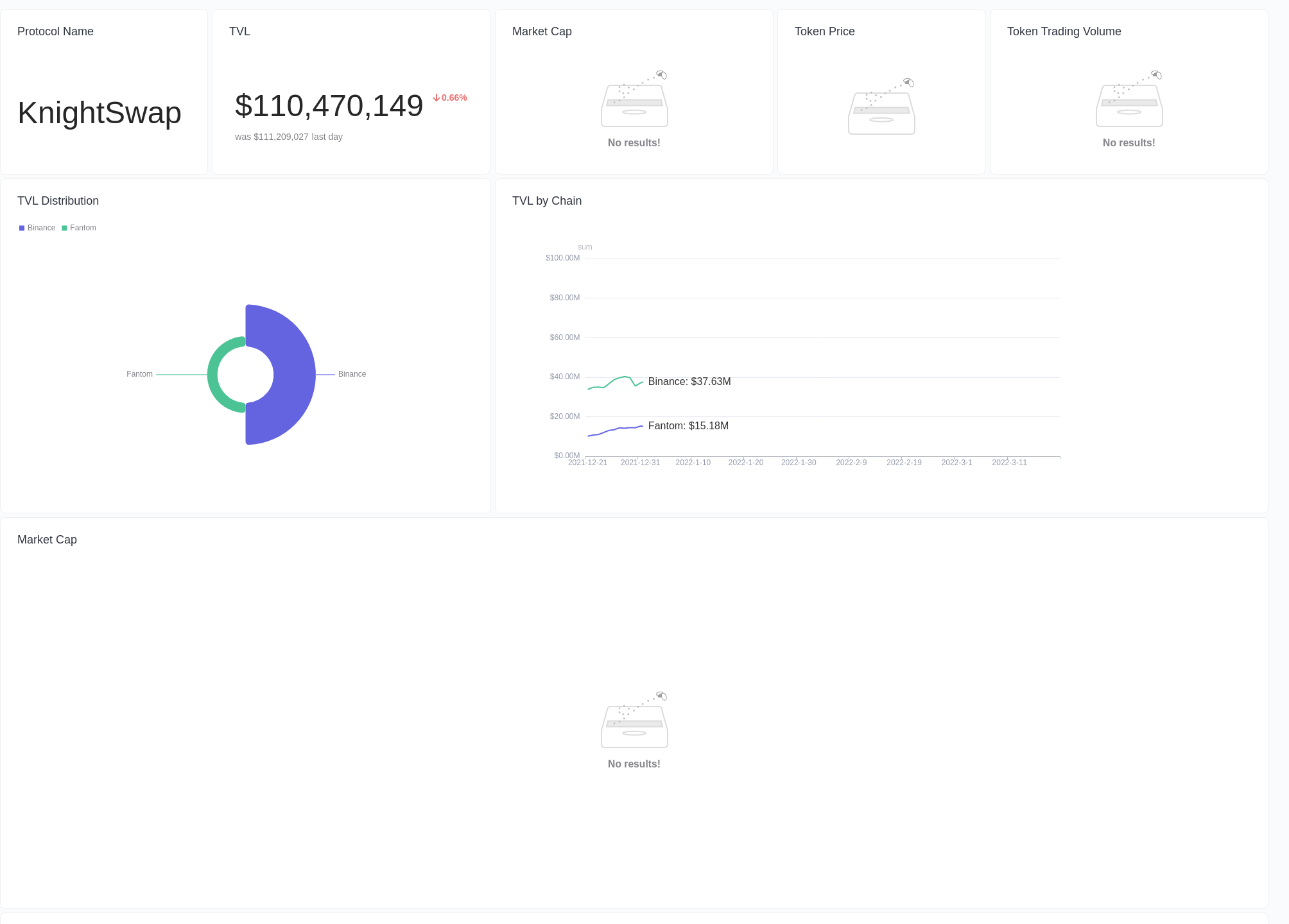The height and width of the screenshot is (924, 1289).
Task: Click the empty-box icon in top Market Cap card
Action: click(634, 99)
